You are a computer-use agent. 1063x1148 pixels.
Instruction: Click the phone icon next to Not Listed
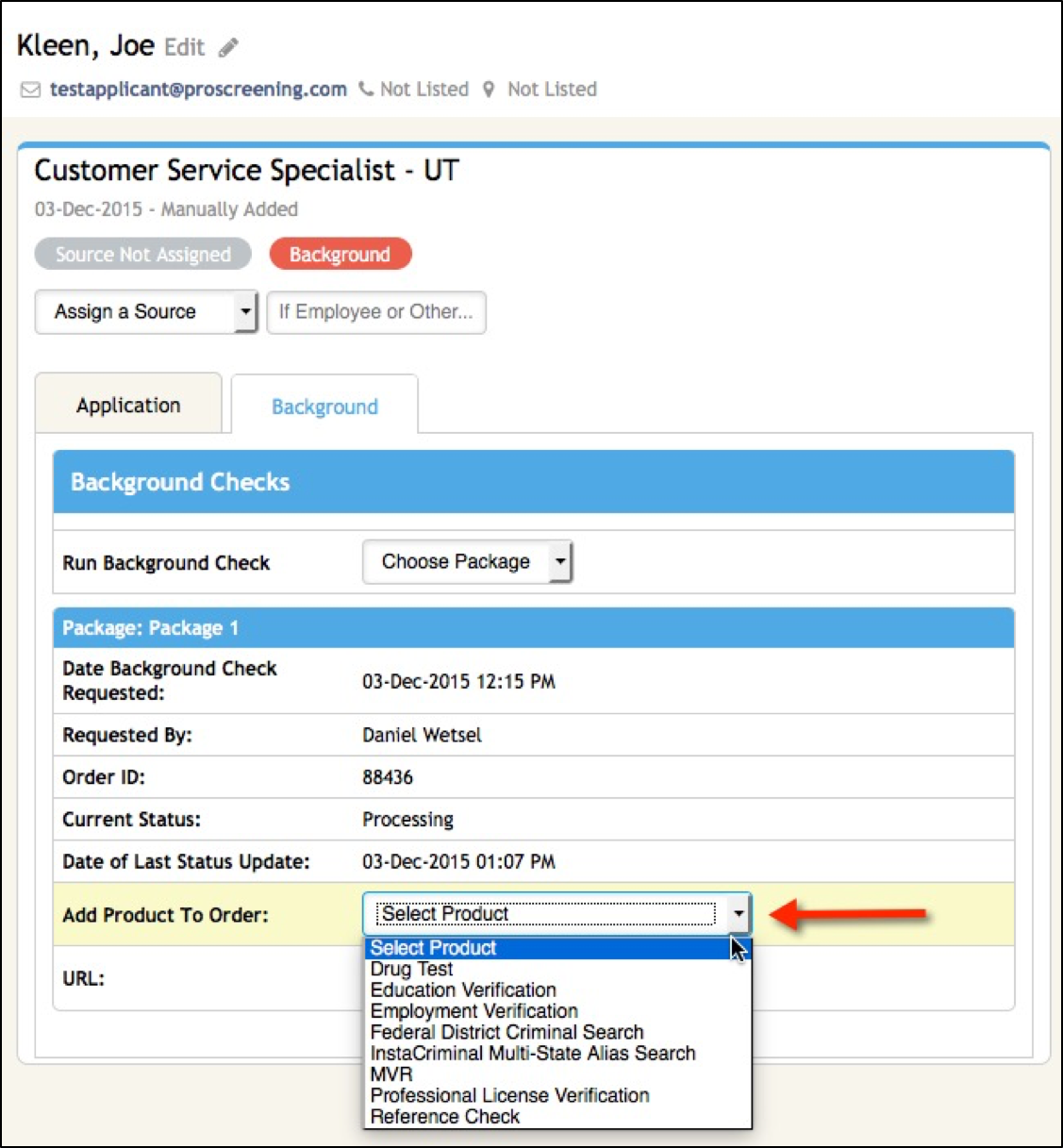[366, 90]
